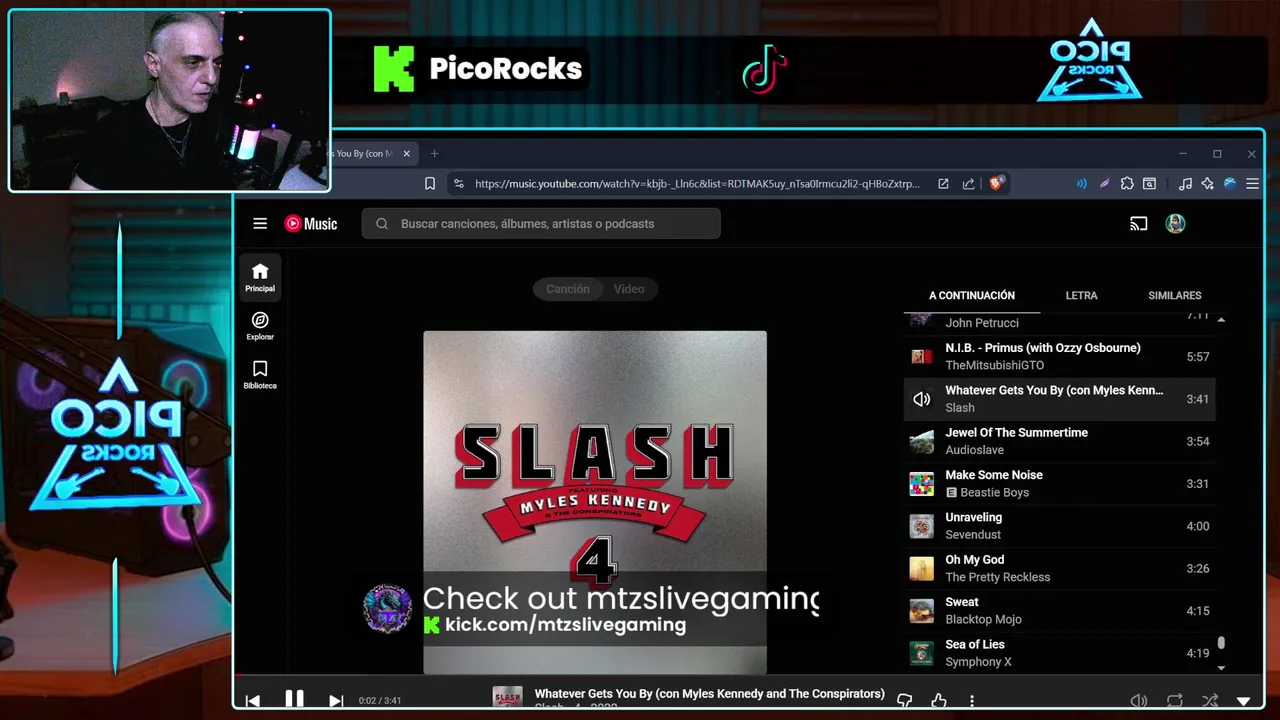Click the Audioslave artist name
This screenshot has height=720, width=1280.
point(974,450)
